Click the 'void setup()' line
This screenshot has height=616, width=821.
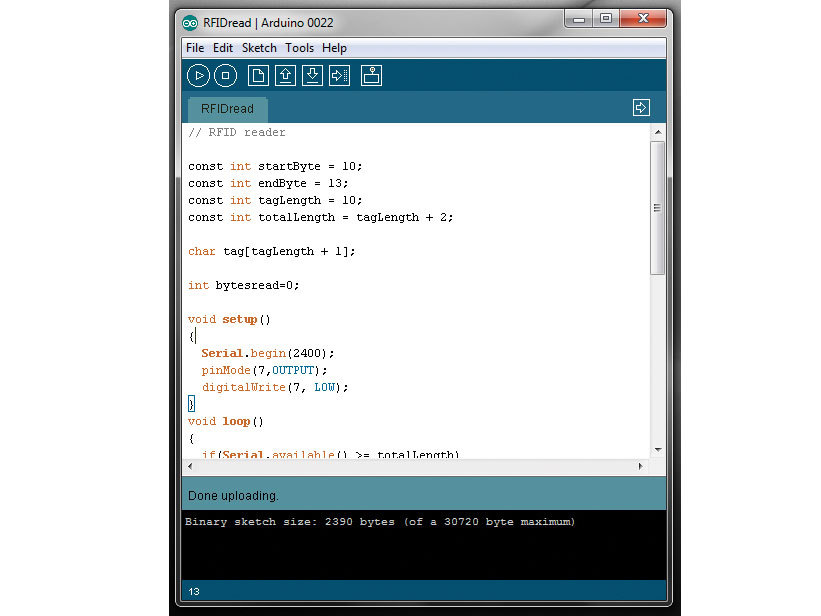point(229,320)
